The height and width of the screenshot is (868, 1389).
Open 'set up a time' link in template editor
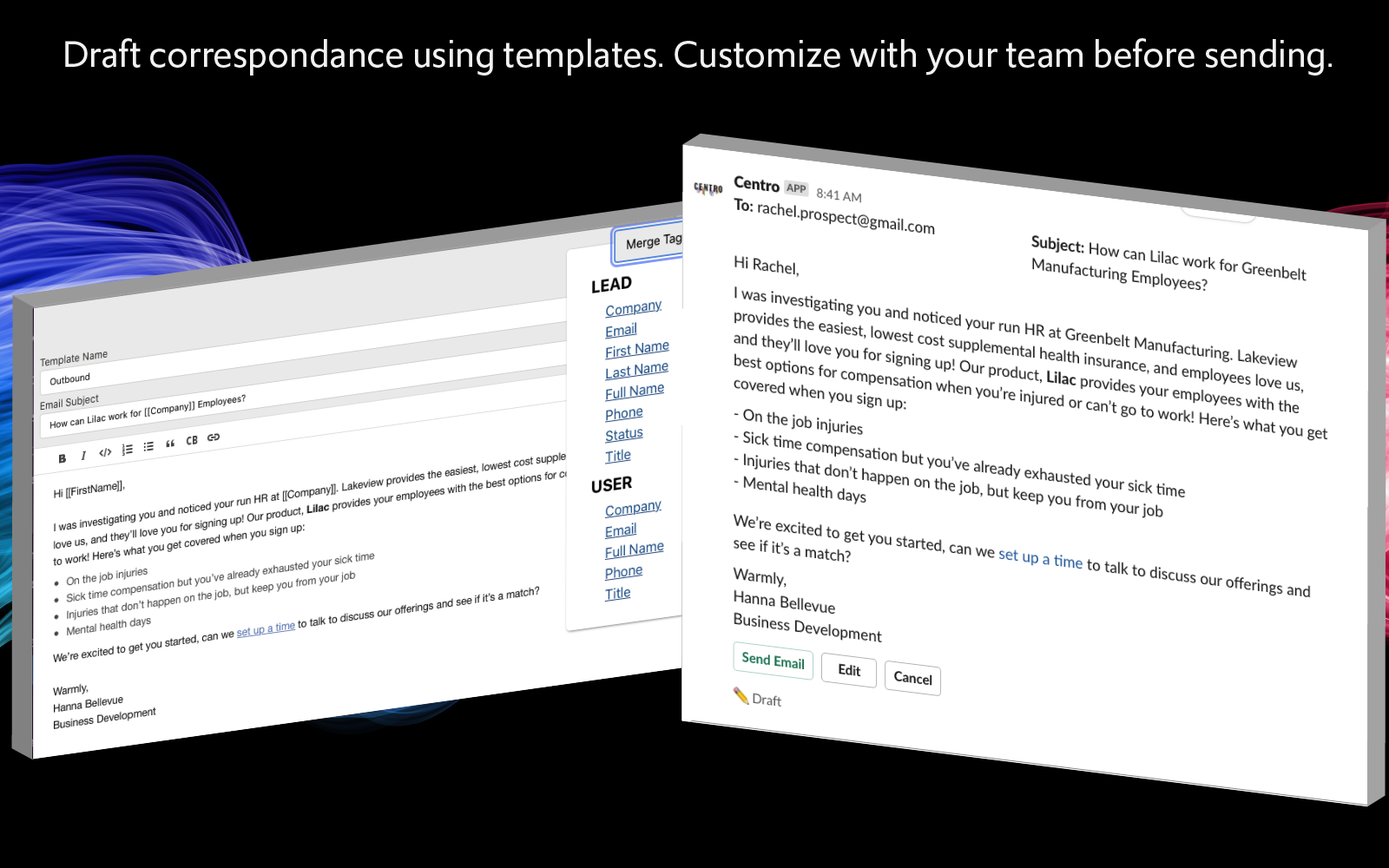pos(266,629)
